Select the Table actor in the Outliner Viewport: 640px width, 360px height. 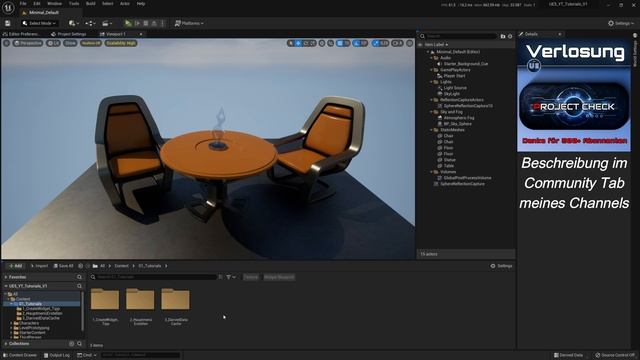click(449, 166)
